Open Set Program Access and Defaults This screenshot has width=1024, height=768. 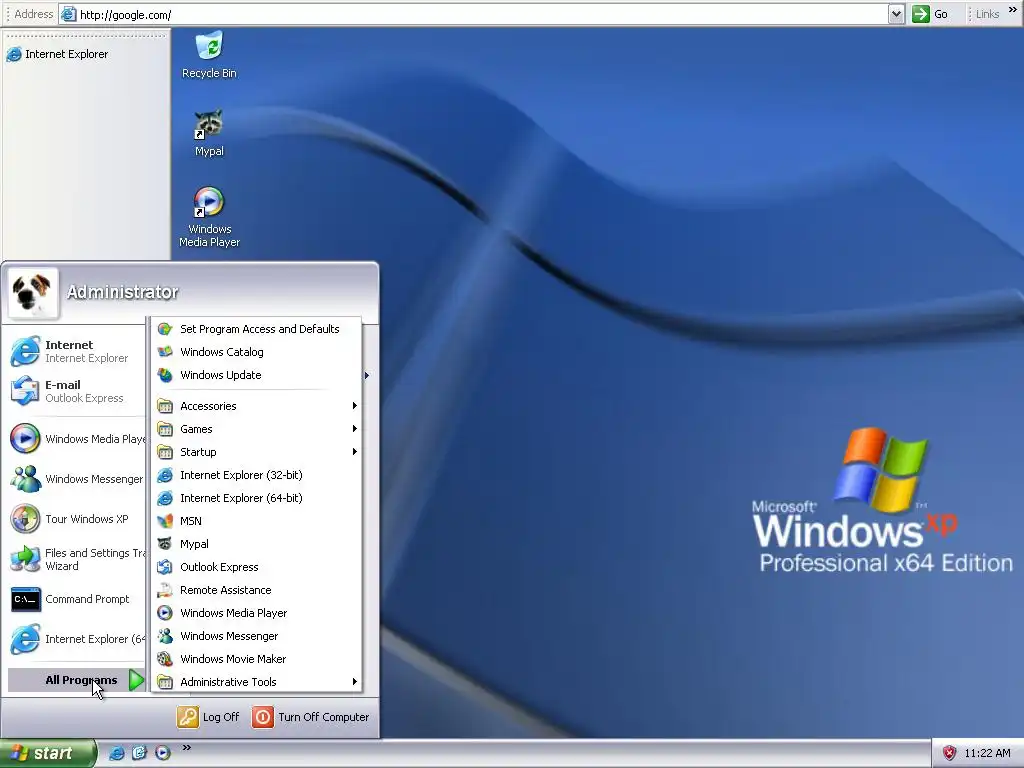tap(257, 329)
